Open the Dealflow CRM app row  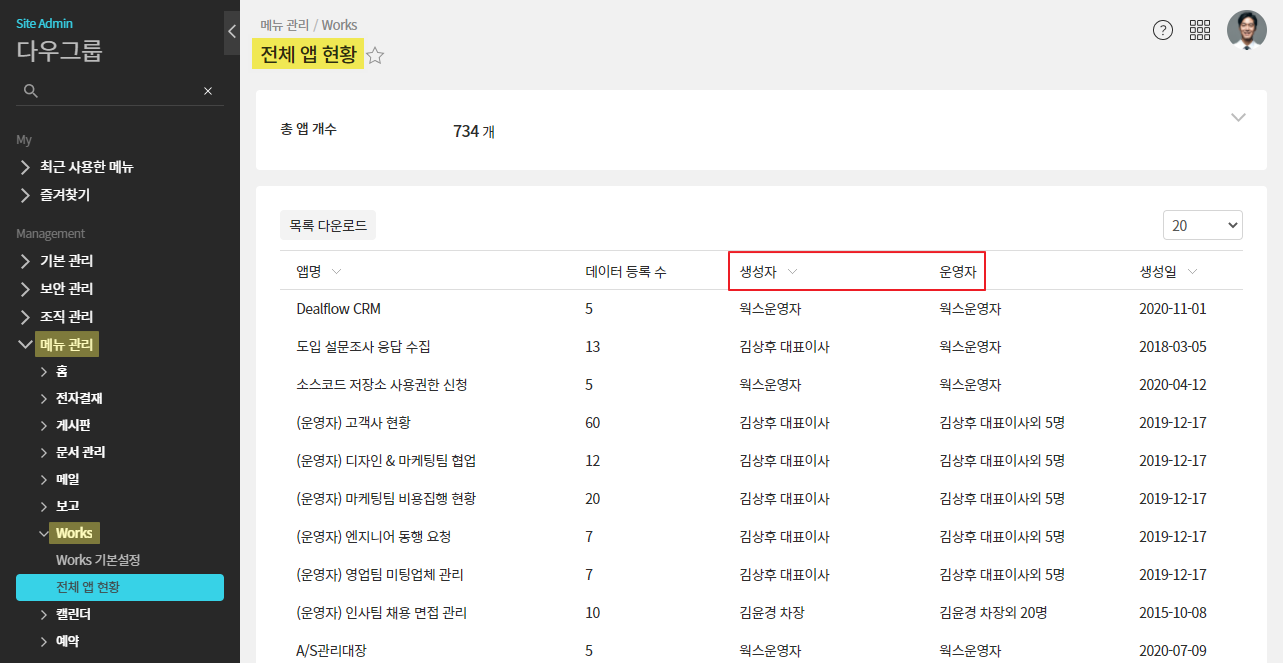338,309
